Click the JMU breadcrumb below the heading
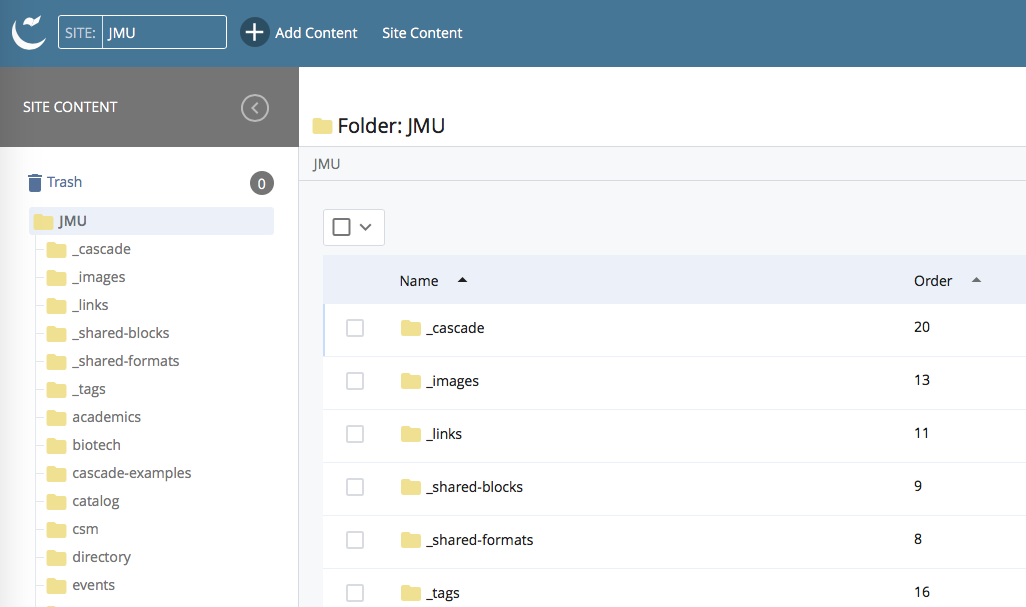This screenshot has width=1026, height=607. pos(327,164)
